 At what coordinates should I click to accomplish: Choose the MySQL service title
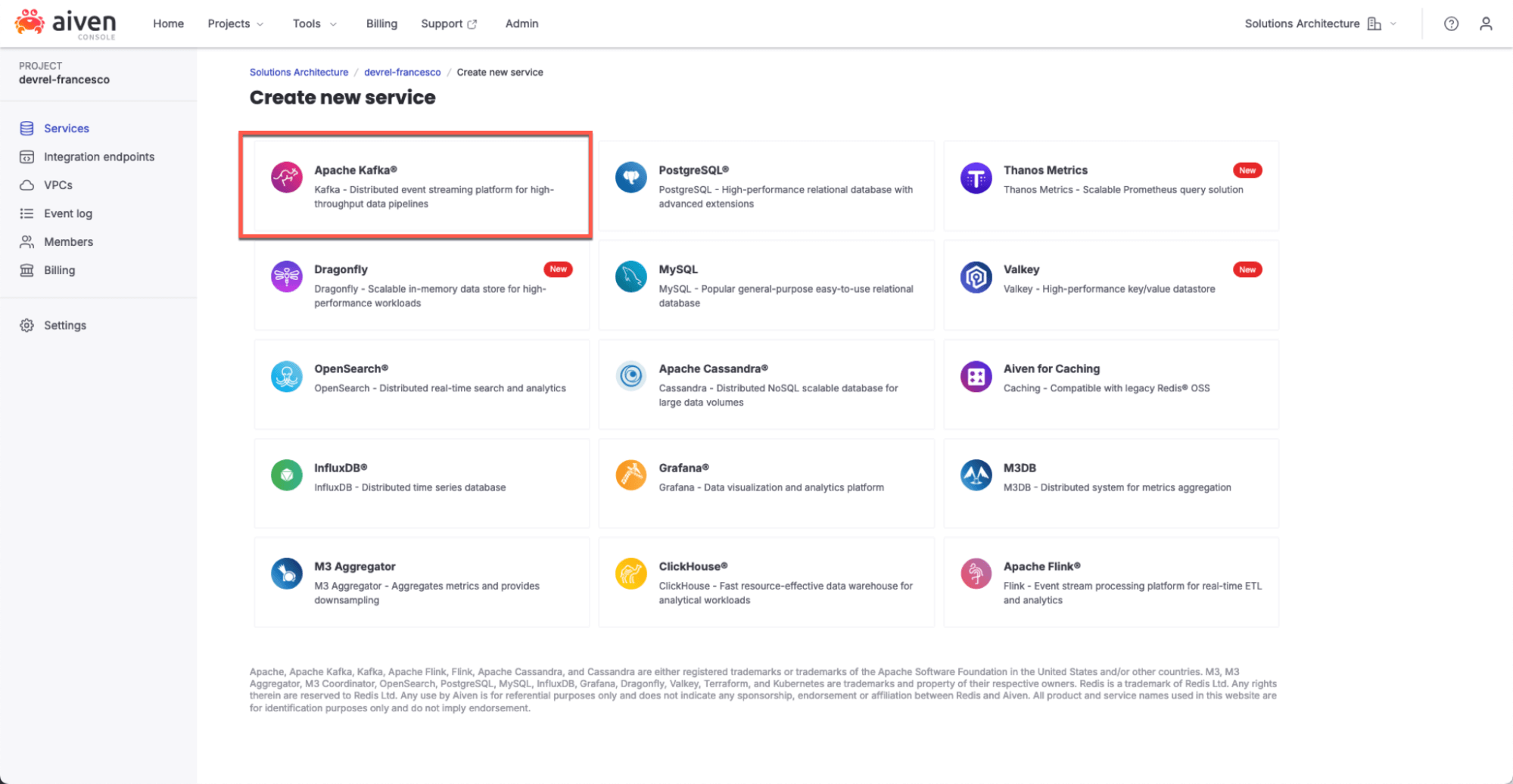tap(678, 269)
